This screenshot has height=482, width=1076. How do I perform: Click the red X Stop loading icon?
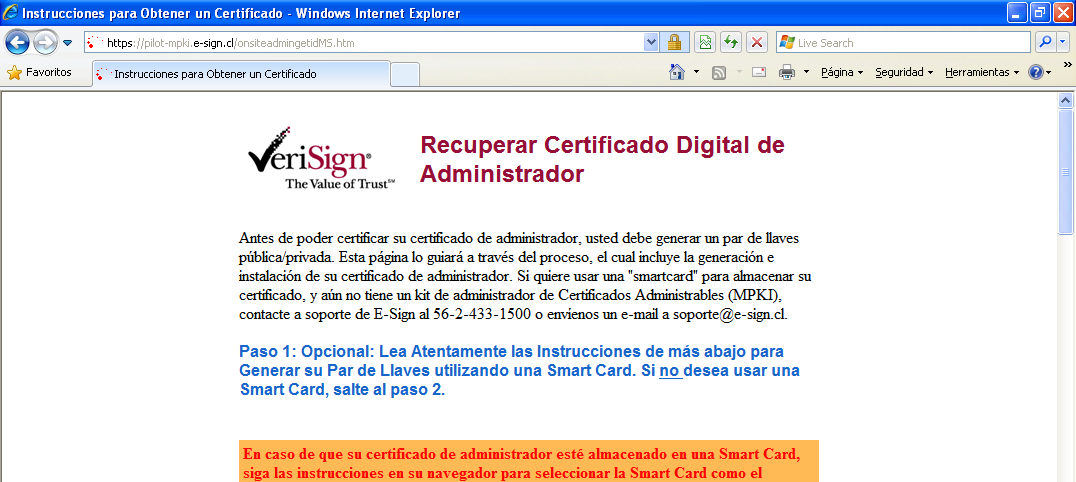click(x=757, y=43)
